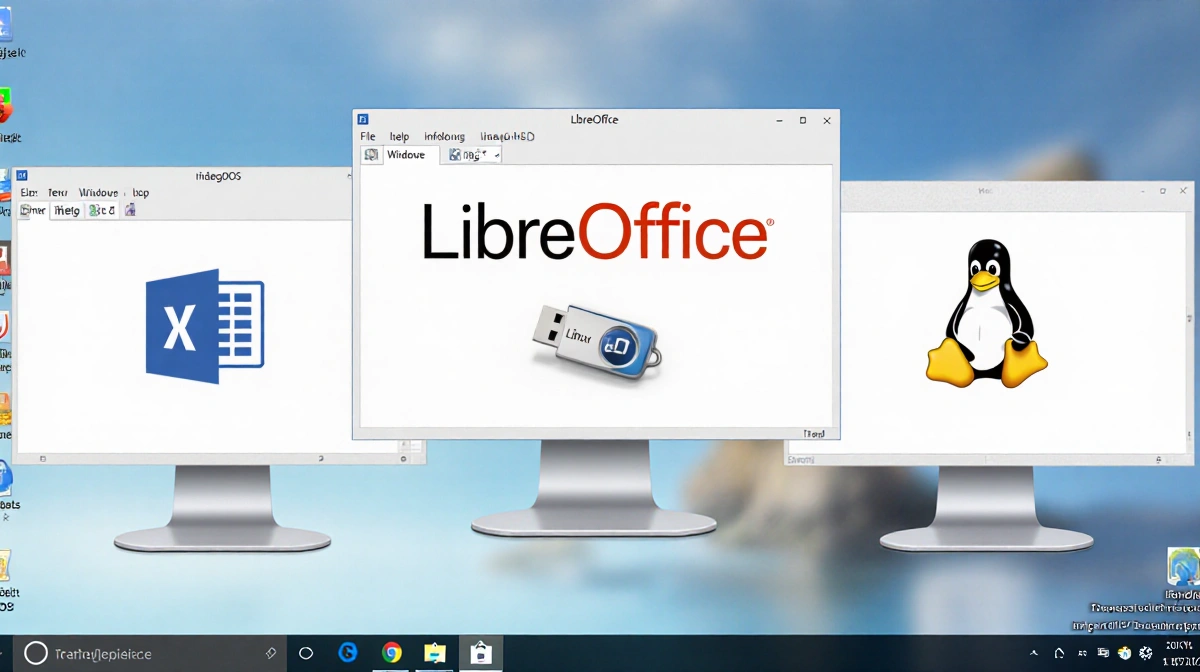Click the green toolbar icon in the IndegOOS window
This screenshot has width=1200, height=672.
94,210
